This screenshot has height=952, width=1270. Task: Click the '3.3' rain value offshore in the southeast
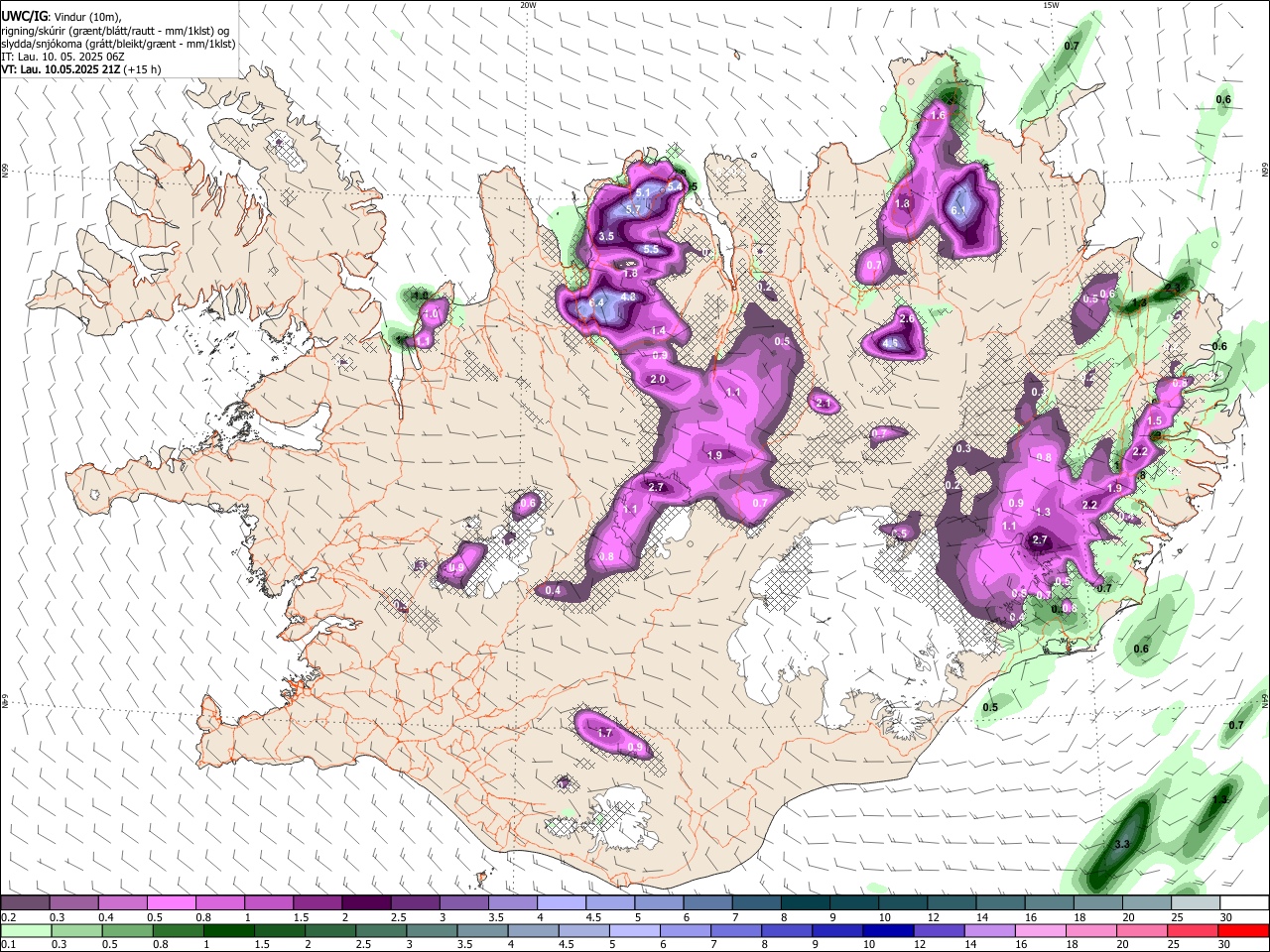(1122, 844)
